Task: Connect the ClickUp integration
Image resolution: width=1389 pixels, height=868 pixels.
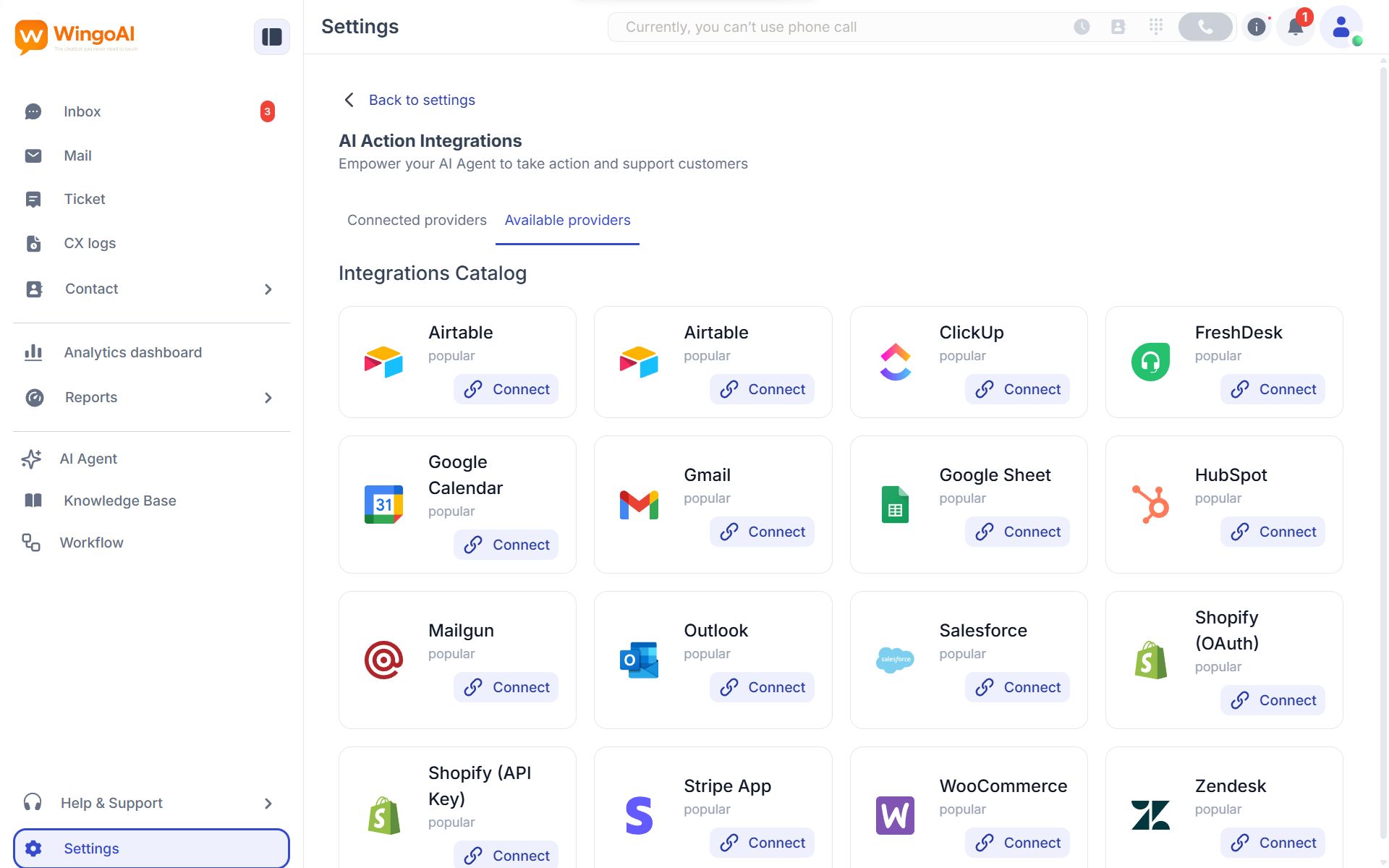Action: tap(1016, 389)
